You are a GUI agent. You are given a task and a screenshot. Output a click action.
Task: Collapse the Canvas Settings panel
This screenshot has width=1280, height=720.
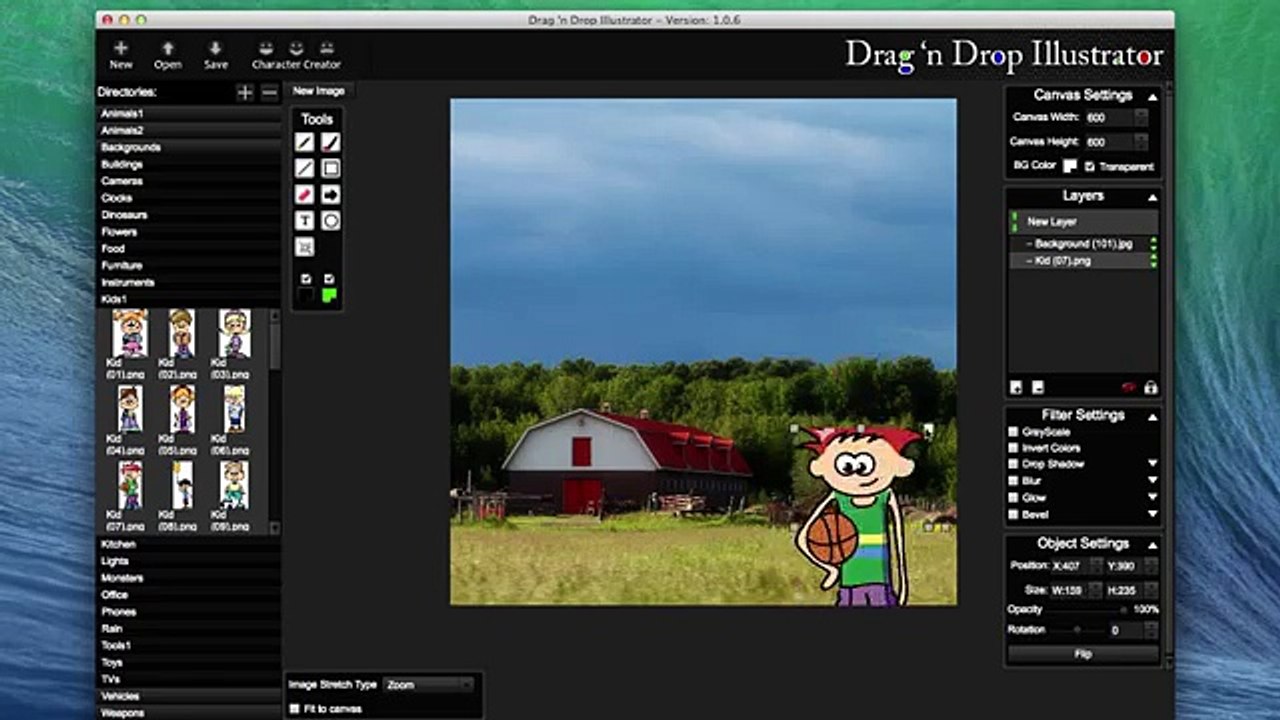pyautogui.click(x=1152, y=97)
